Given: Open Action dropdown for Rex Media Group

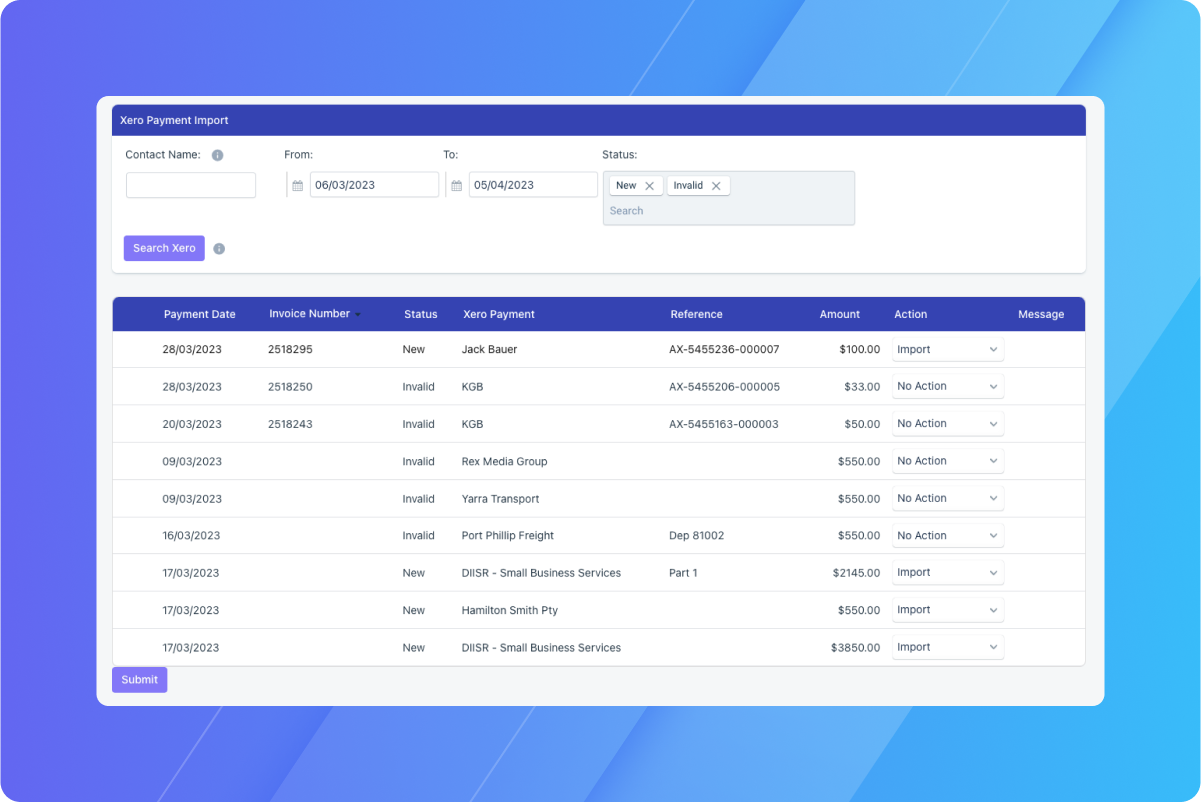Looking at the screenshot, I should click(x=947, y=461).
